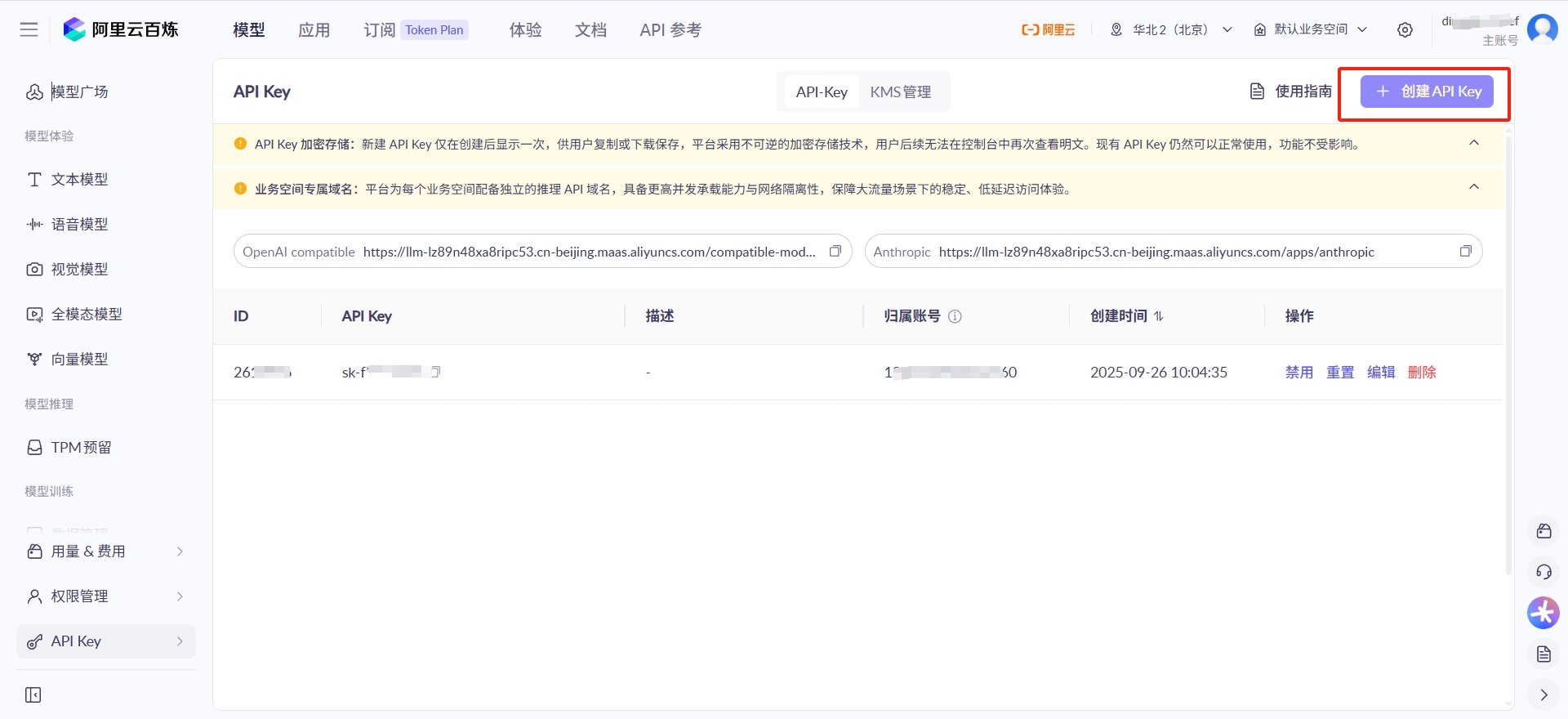Open customer support headset icon
Screen dimensions: 1568x719
point(1543,572)
